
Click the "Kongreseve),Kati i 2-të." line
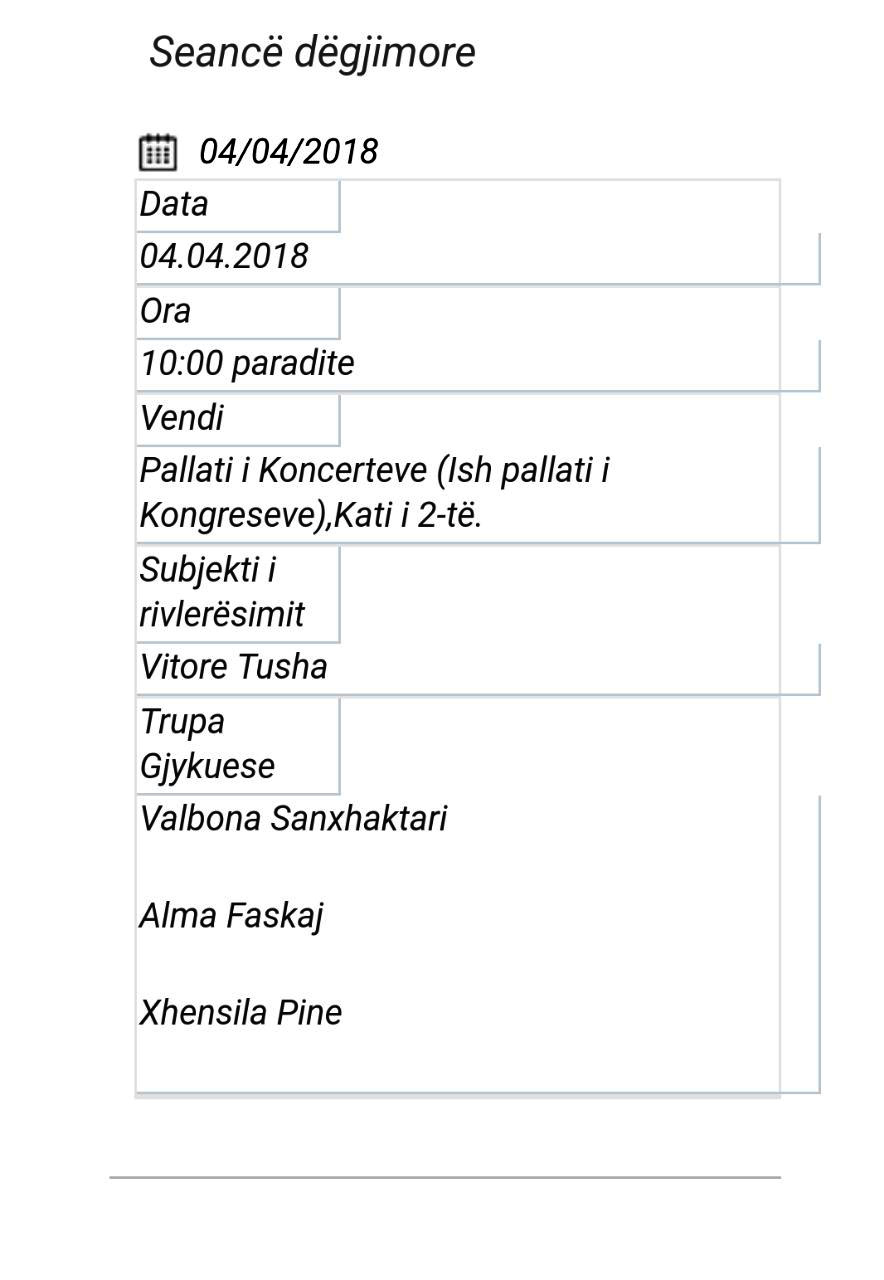click(311, 516)
